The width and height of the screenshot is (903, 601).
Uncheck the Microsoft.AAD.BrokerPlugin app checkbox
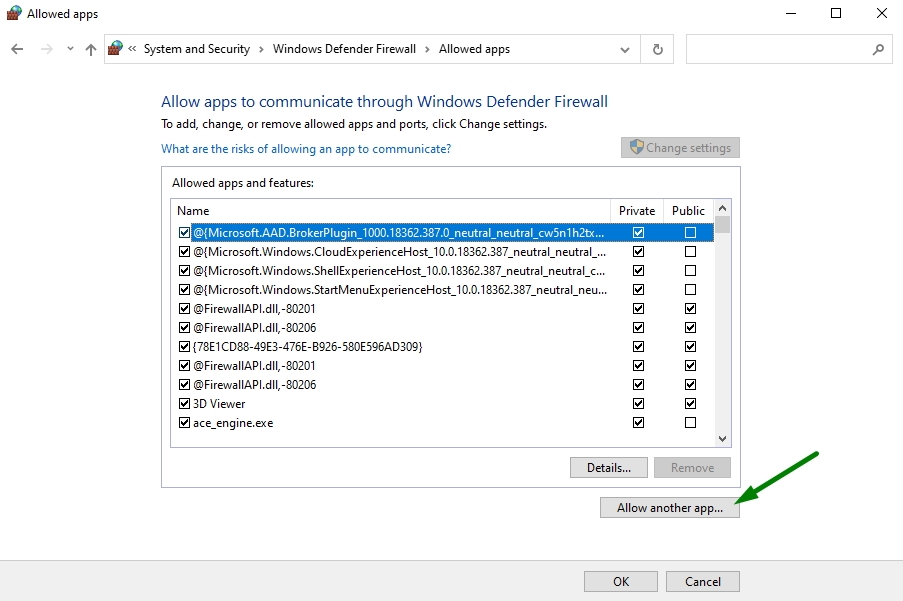tap(184, 233)
